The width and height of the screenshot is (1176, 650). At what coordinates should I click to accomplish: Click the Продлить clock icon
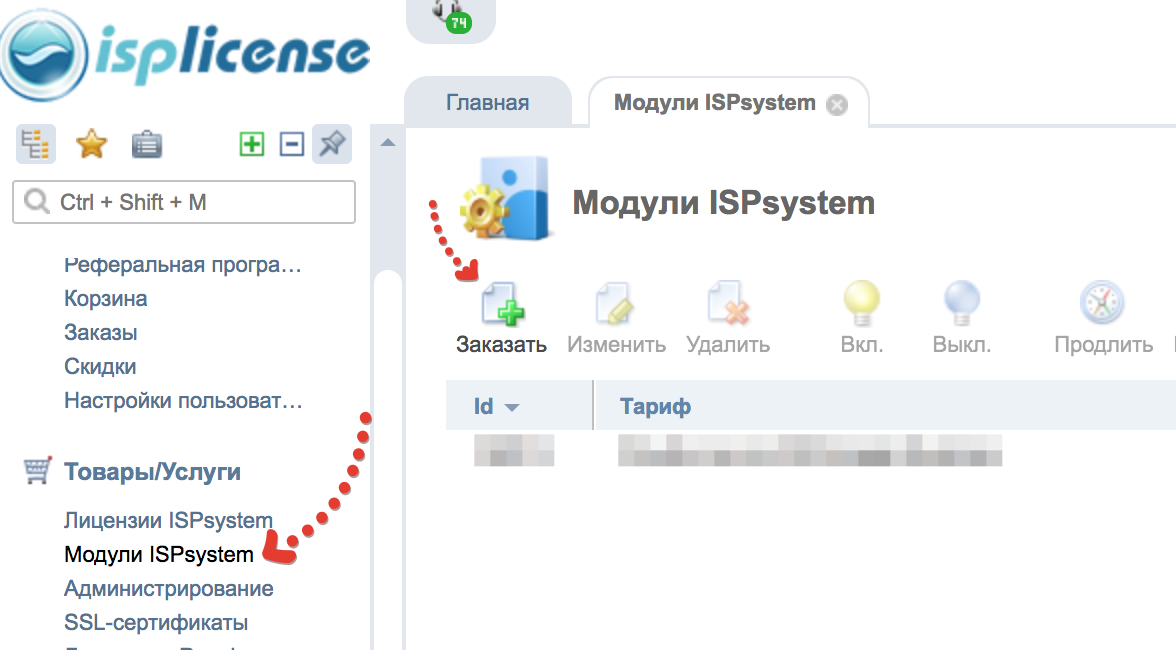(x=1102, y=302)
